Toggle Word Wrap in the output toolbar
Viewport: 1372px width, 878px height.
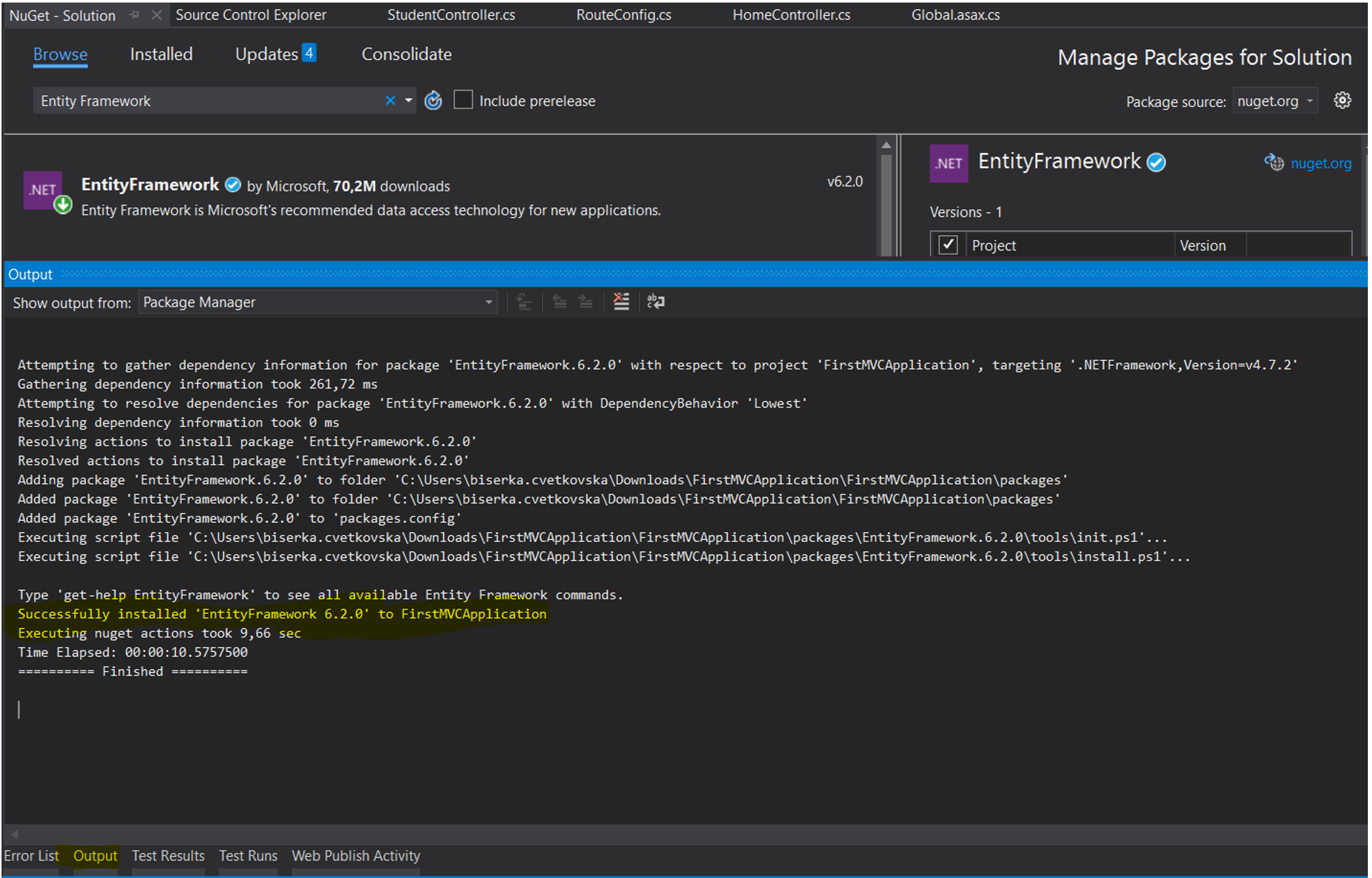tap(656, 301)
